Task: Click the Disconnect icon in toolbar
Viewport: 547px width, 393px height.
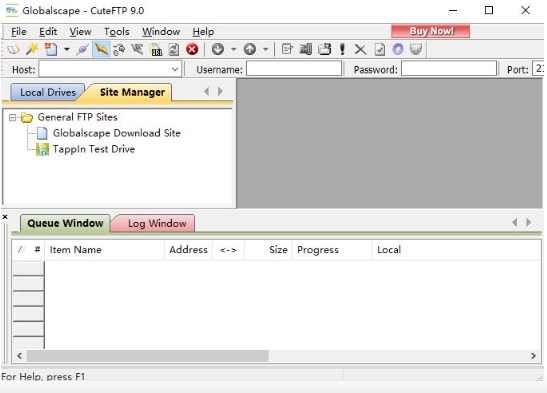Action: coord(119,50)
